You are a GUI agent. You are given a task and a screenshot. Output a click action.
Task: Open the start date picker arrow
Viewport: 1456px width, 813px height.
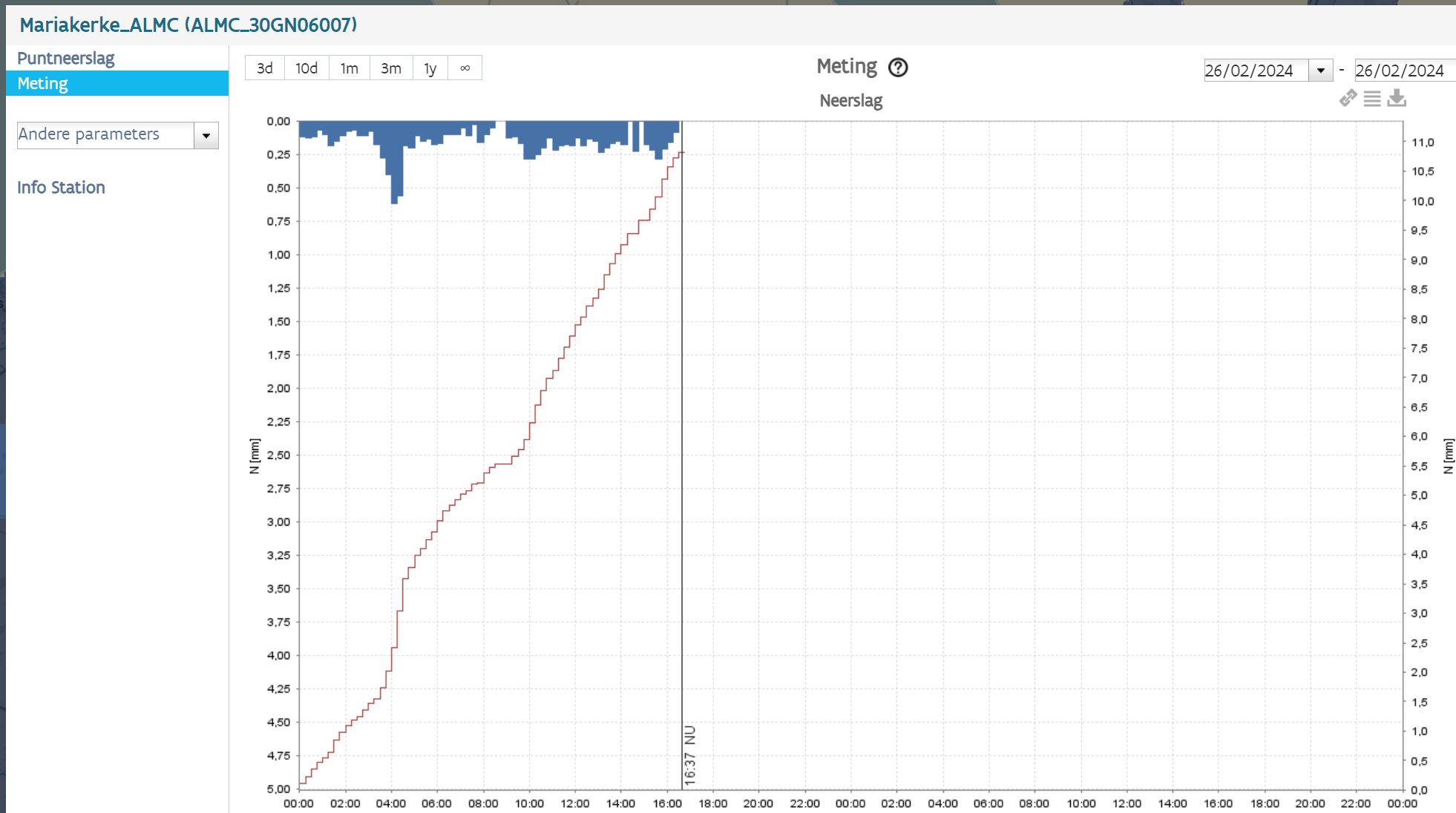(x=1321, y=71)
